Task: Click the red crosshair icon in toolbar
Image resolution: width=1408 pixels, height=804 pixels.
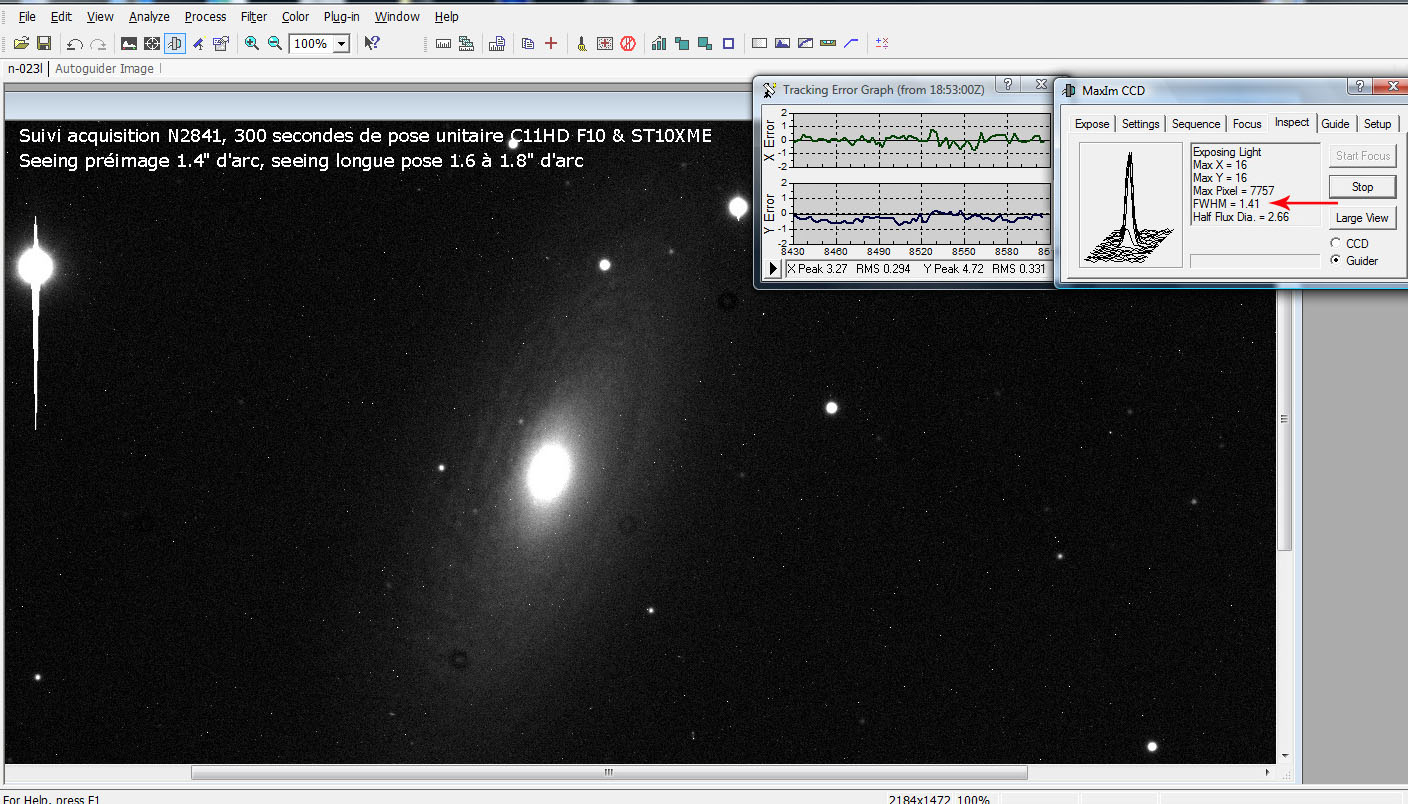Action: (550, 44)
